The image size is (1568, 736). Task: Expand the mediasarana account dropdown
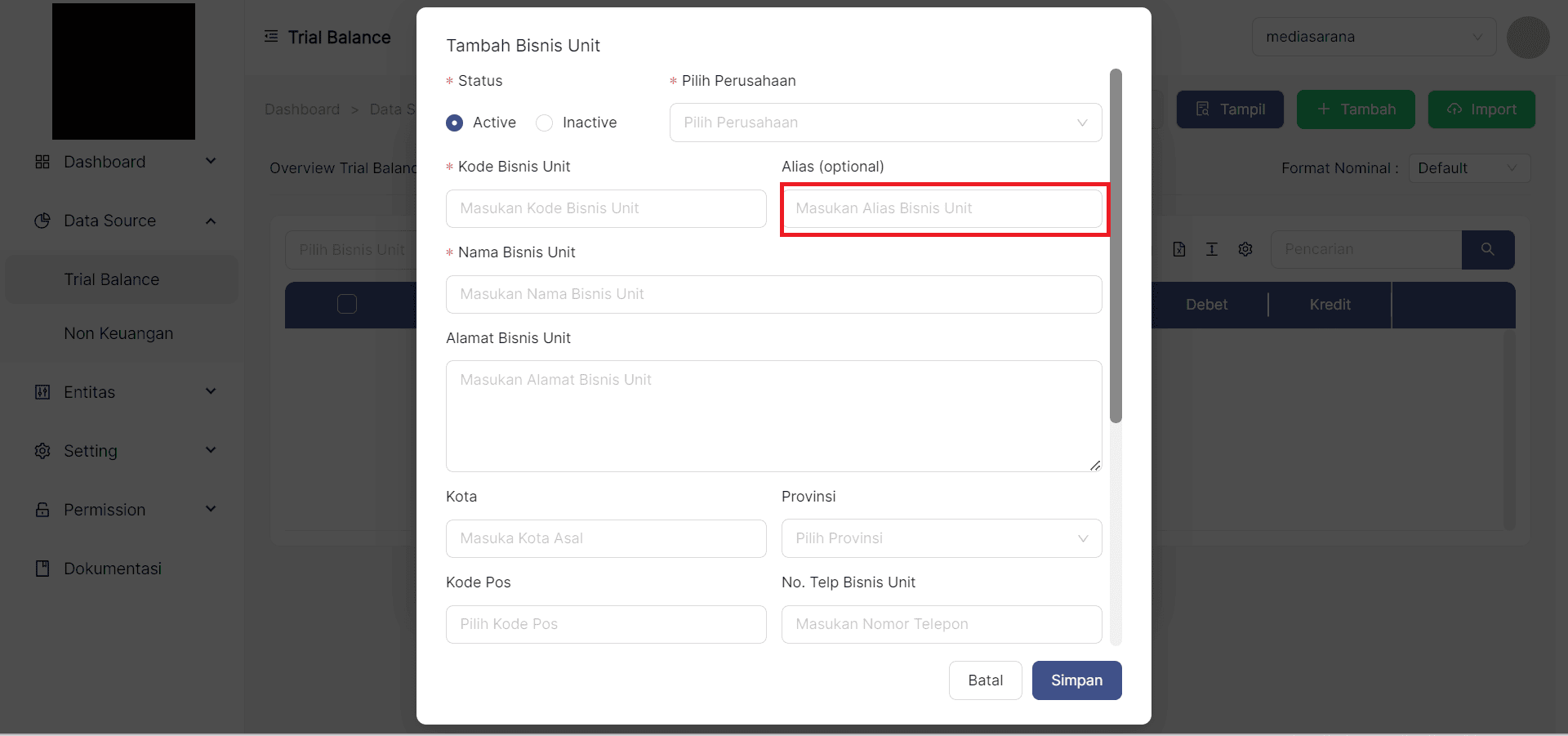(x=1373, y=37)
